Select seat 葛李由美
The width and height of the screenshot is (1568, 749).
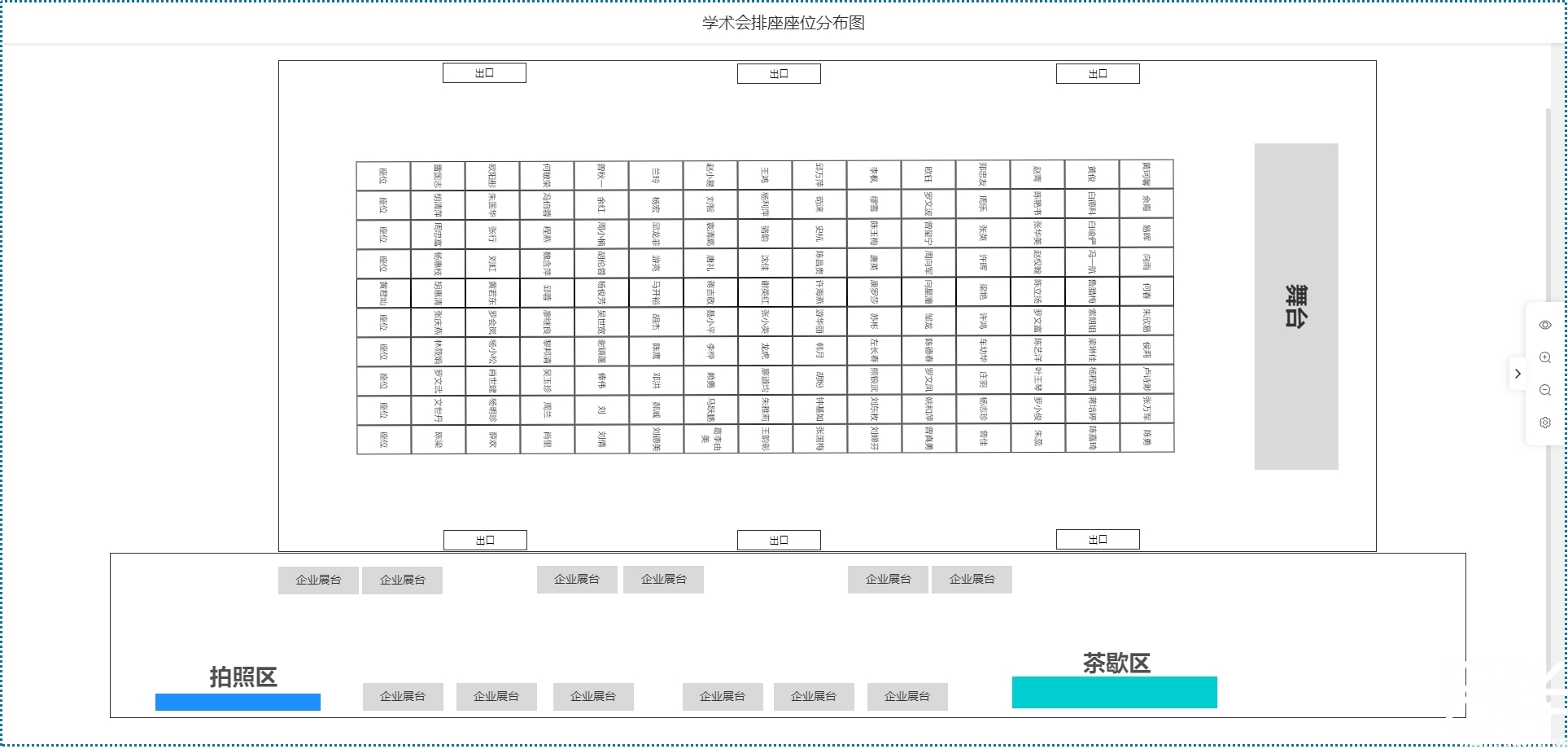(710, 439)
